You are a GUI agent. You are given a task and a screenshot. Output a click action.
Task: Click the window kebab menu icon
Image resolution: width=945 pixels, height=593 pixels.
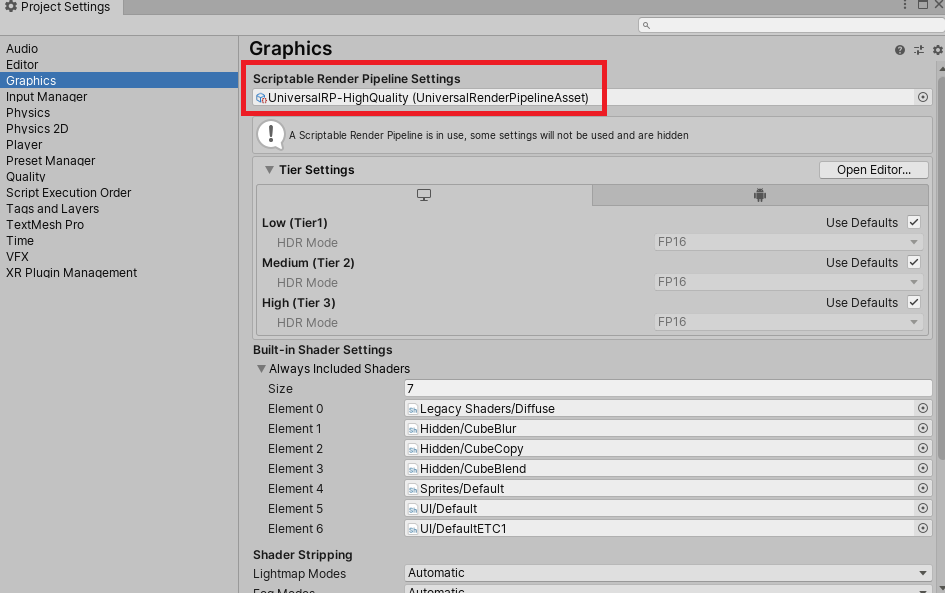point(905,5)
